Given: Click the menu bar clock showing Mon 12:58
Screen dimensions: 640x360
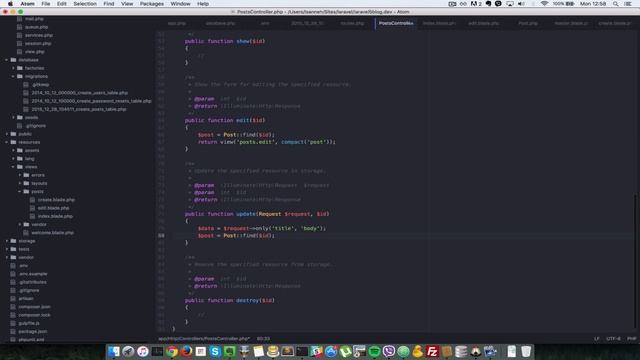Looking at the screenshot, I should [593, 4].
